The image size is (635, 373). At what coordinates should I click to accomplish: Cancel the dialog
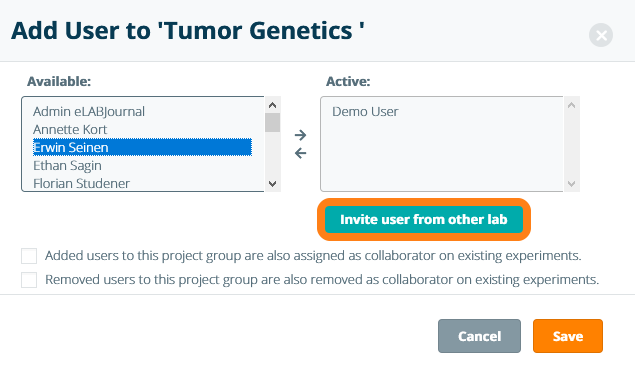(479, 336)
